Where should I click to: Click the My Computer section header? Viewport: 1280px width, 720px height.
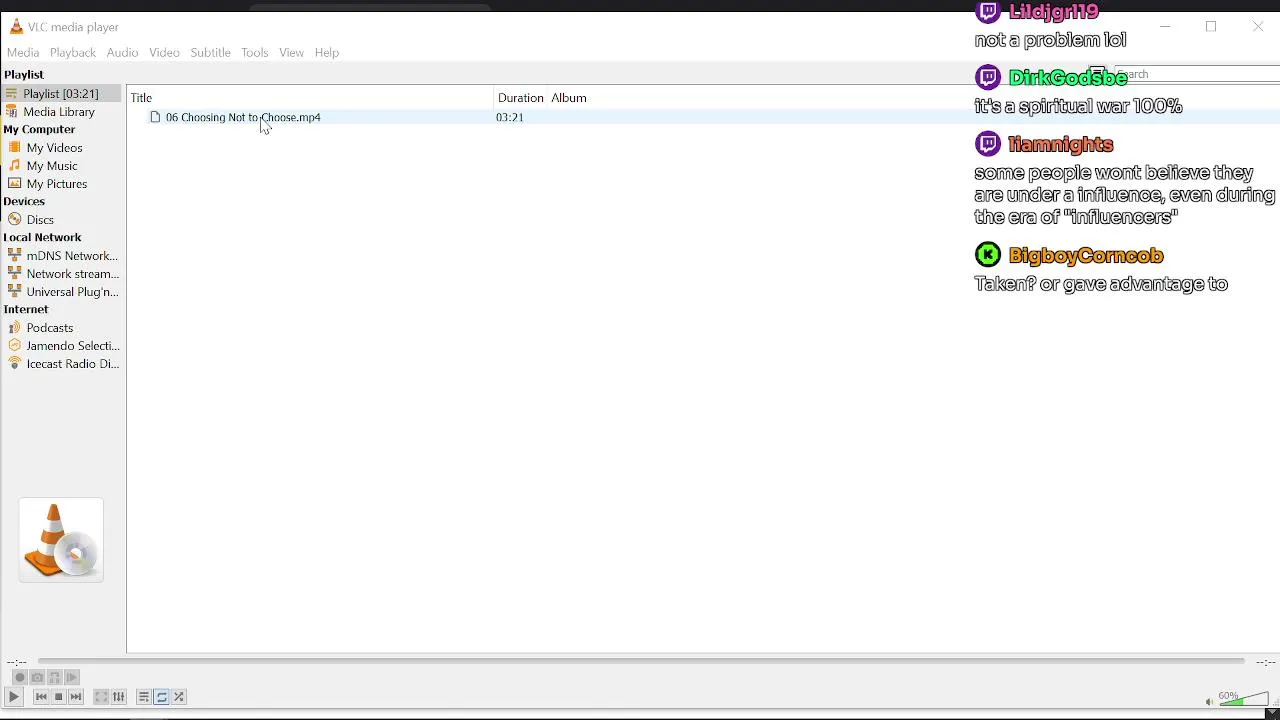39,130
